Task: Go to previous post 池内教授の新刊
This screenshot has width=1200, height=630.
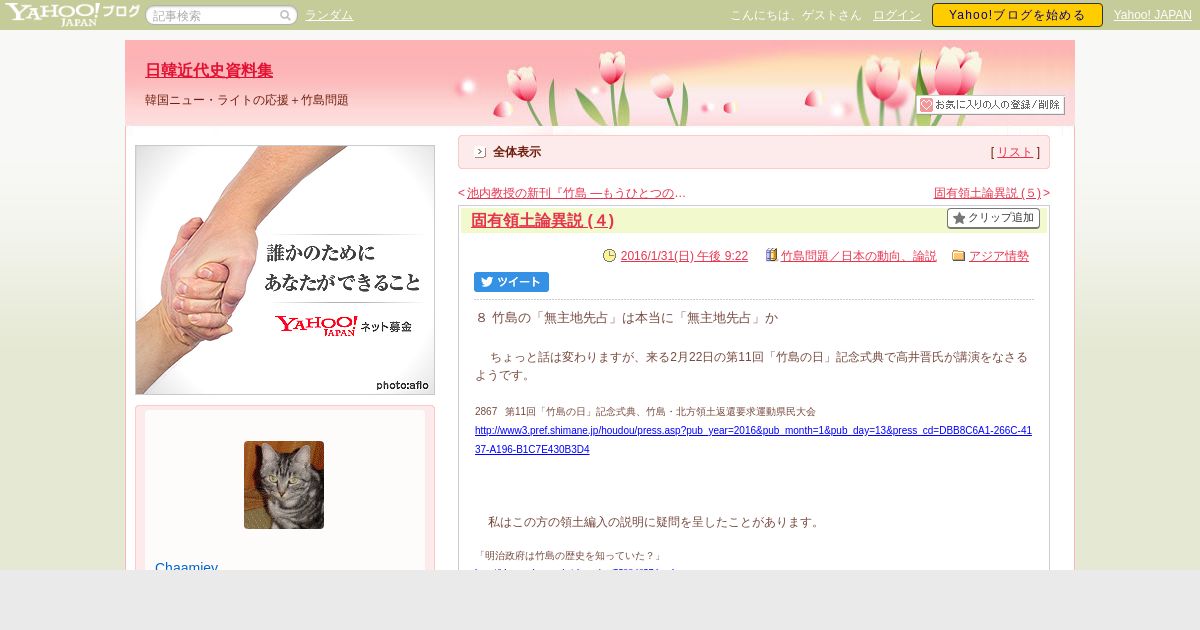Action: tap(576, 193)
